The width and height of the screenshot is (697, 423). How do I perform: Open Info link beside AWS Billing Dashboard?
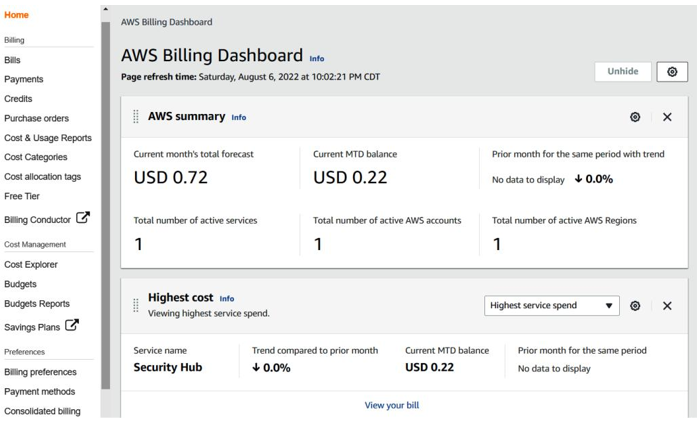pyautogui.click(x=316, y=59)
